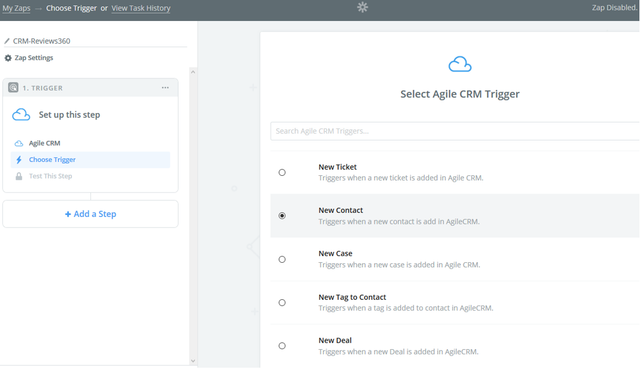640x369 pixels.
Task: Open the three-dots menu on the Trigger step
Action: point(165,87)
